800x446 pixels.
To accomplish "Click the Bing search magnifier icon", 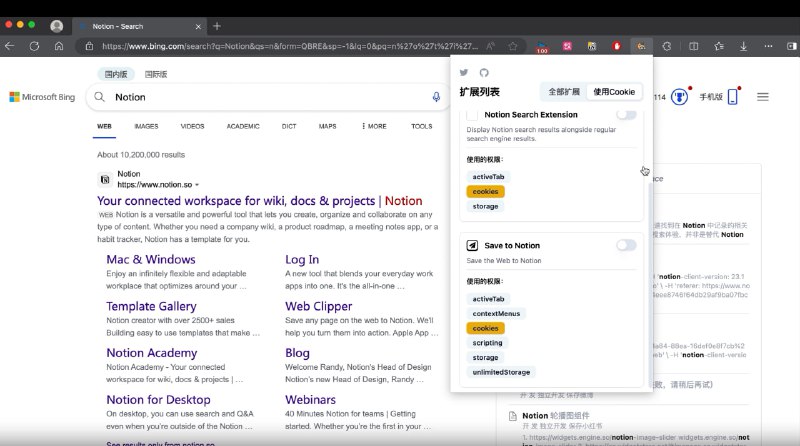I will pyautogui.click(x=99, y=97).
